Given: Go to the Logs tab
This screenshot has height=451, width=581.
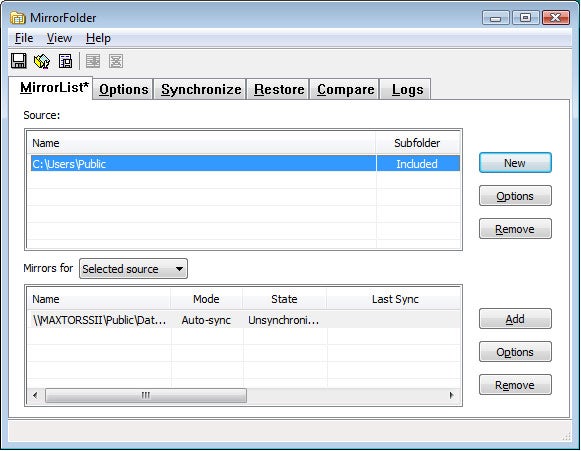Looking at the screenshot, I should coord(407,89).
